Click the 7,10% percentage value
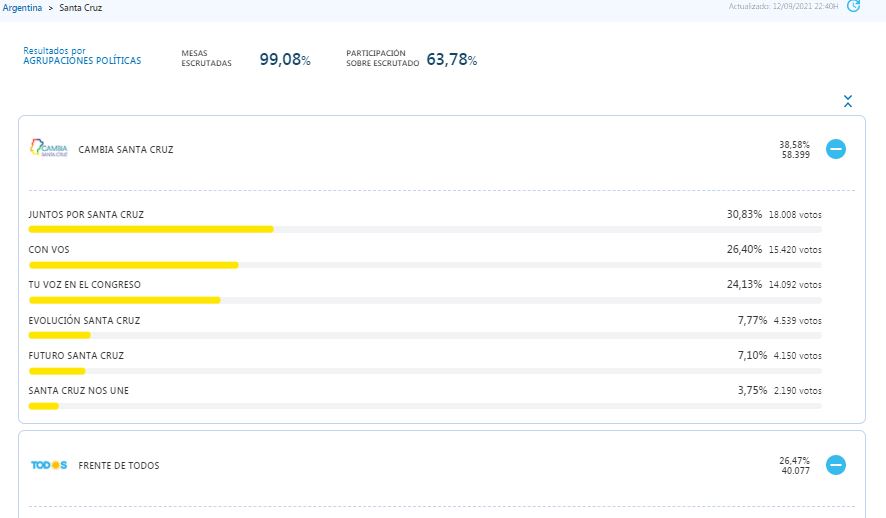 click(x=752, y=355)
